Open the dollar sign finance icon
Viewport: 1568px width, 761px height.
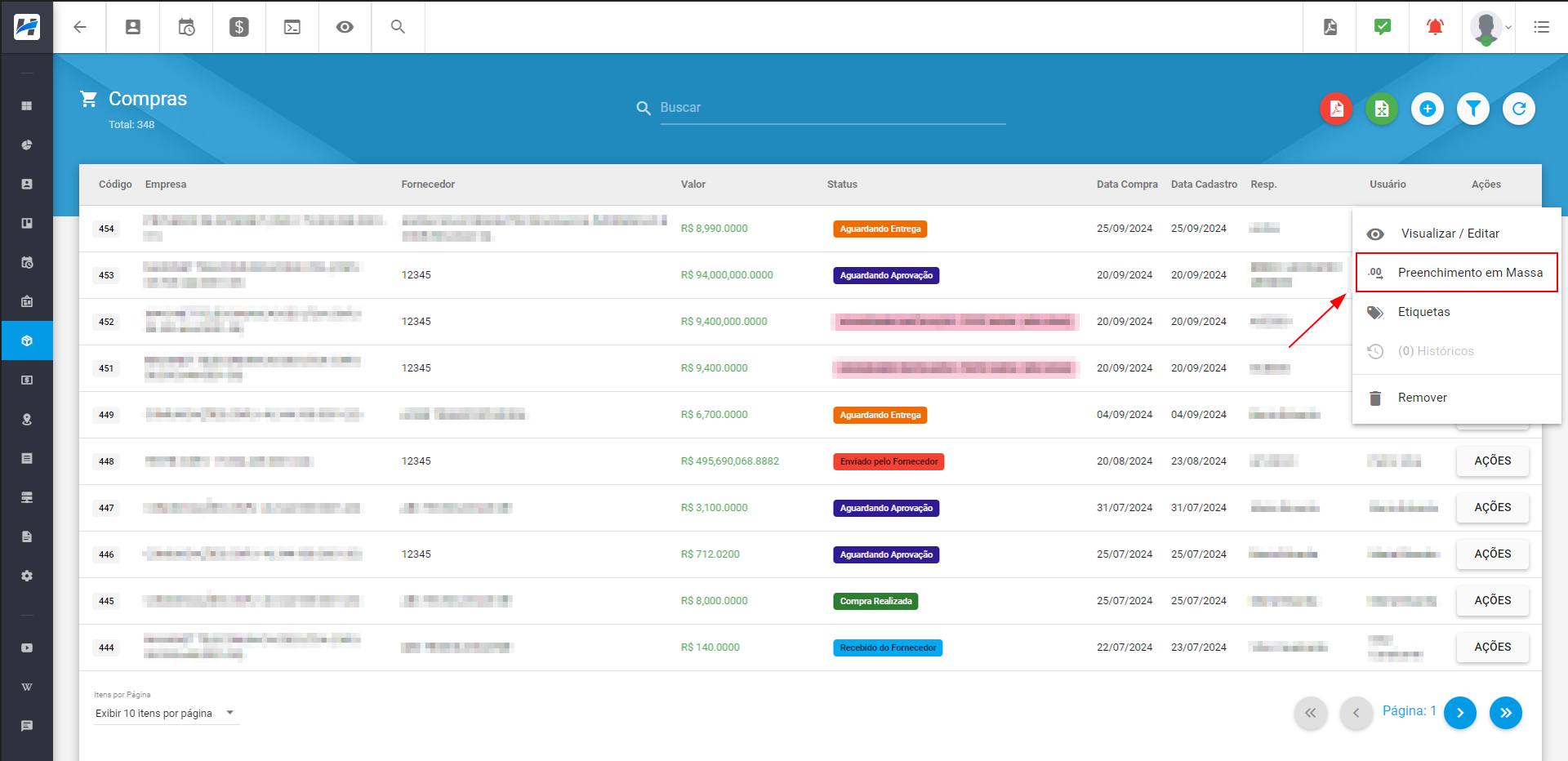tap(239, 27)
